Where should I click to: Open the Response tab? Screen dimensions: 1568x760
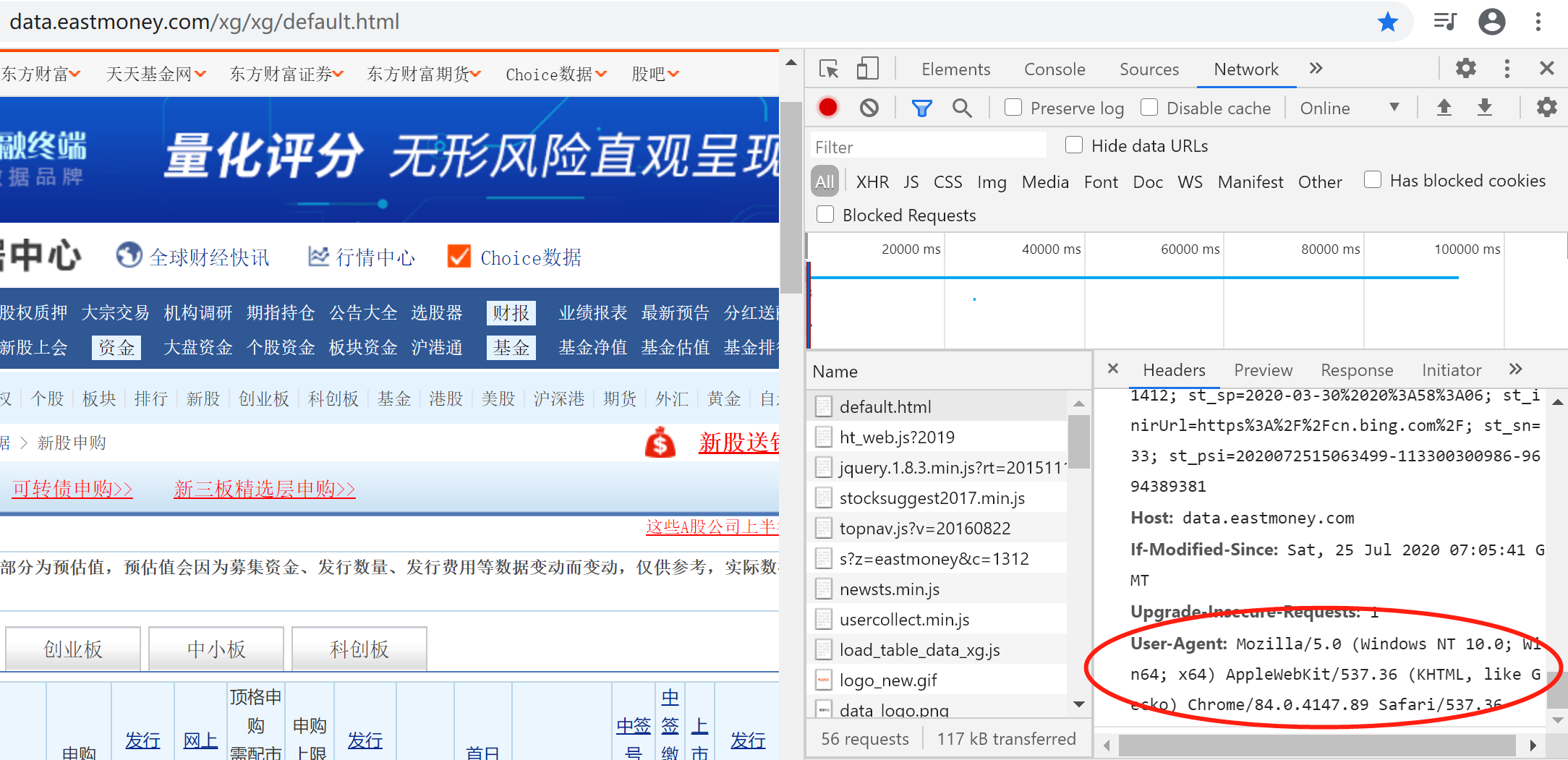(x=1357, y=370)
